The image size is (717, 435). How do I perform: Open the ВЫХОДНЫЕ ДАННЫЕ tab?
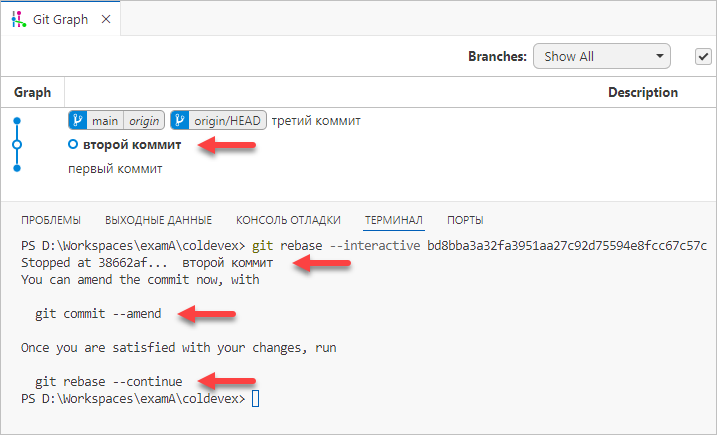(x=158, y=220)
